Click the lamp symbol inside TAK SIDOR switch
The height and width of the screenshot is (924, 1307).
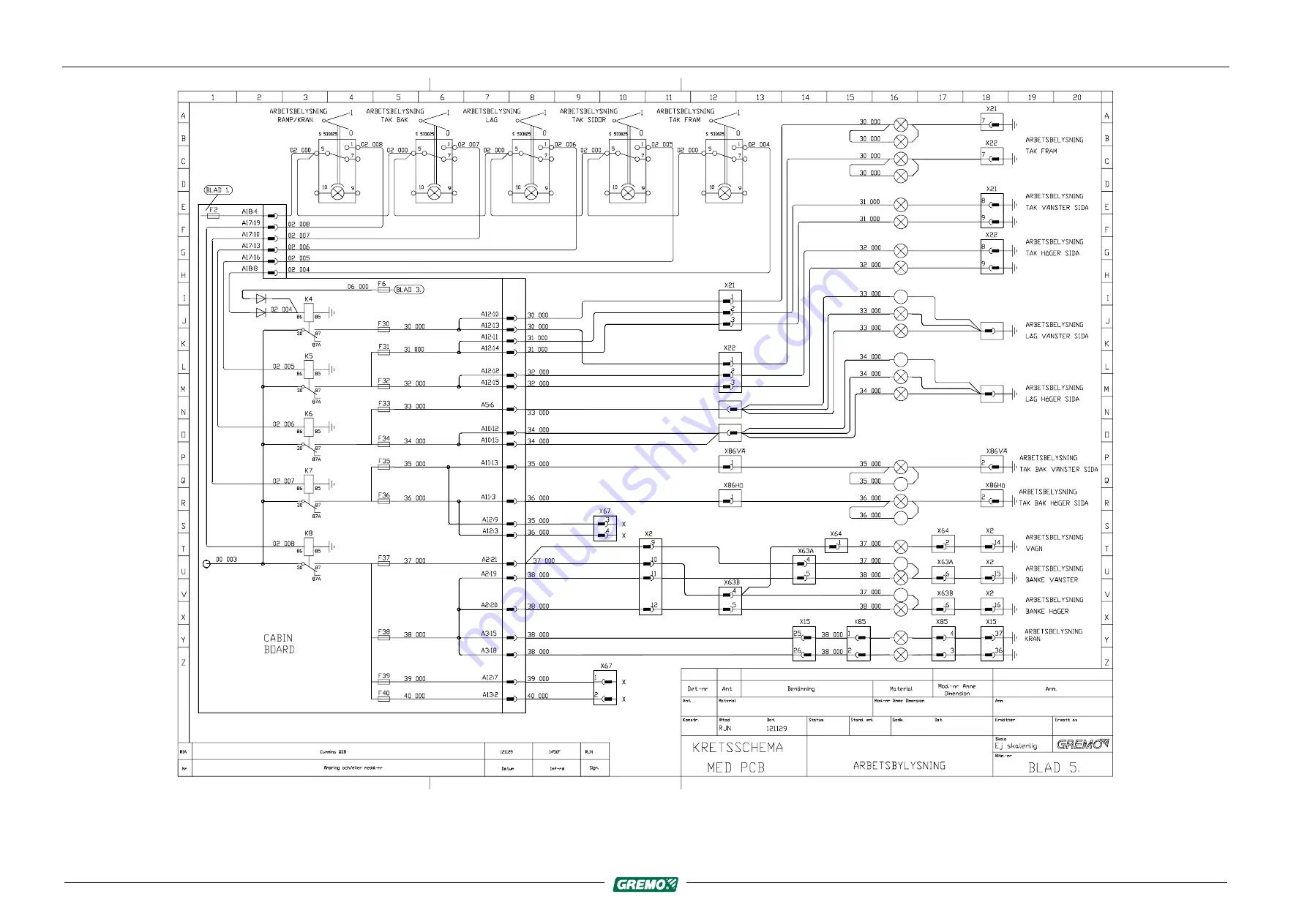click(x=628, y=193)
